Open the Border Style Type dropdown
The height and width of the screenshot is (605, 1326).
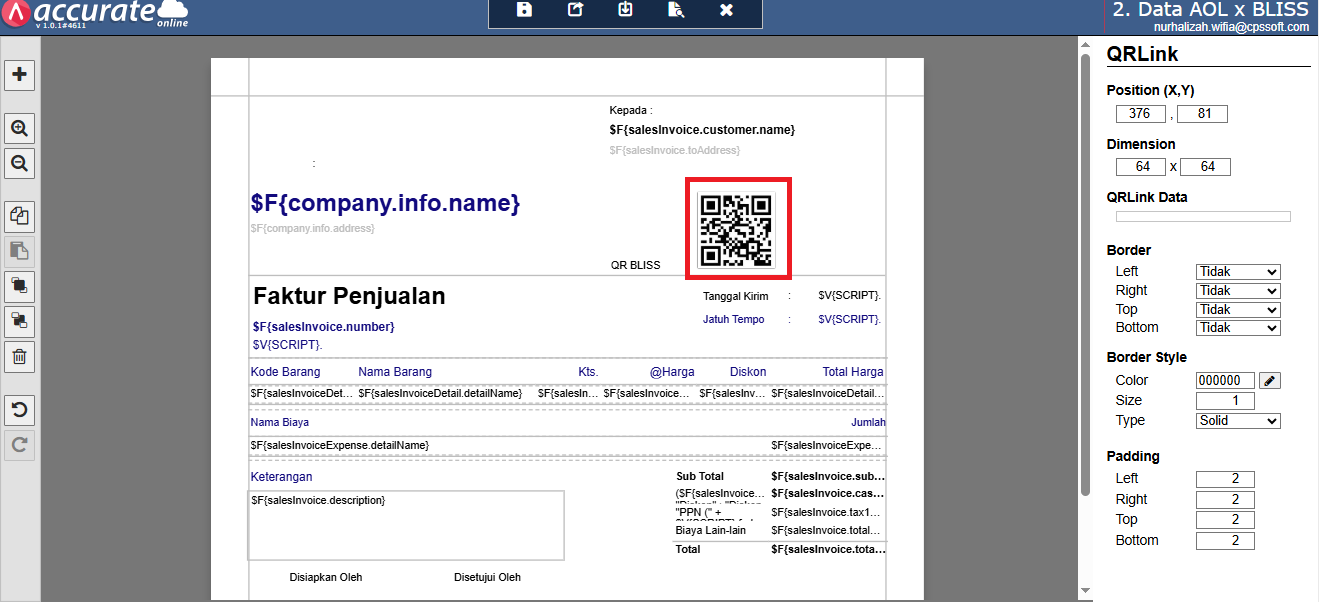[1238, 421]
